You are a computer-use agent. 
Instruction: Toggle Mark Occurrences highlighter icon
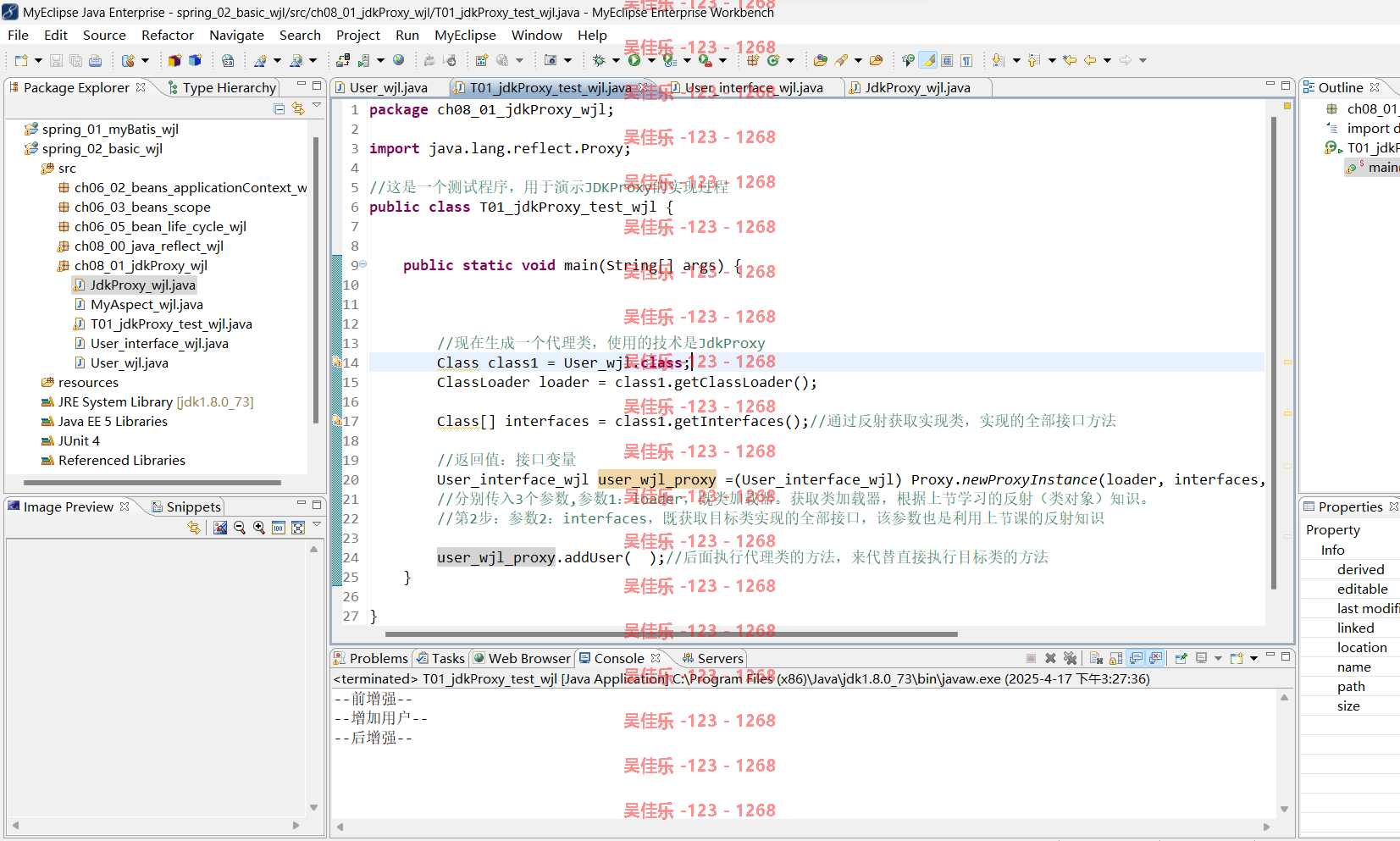click(x=928, y=60)
